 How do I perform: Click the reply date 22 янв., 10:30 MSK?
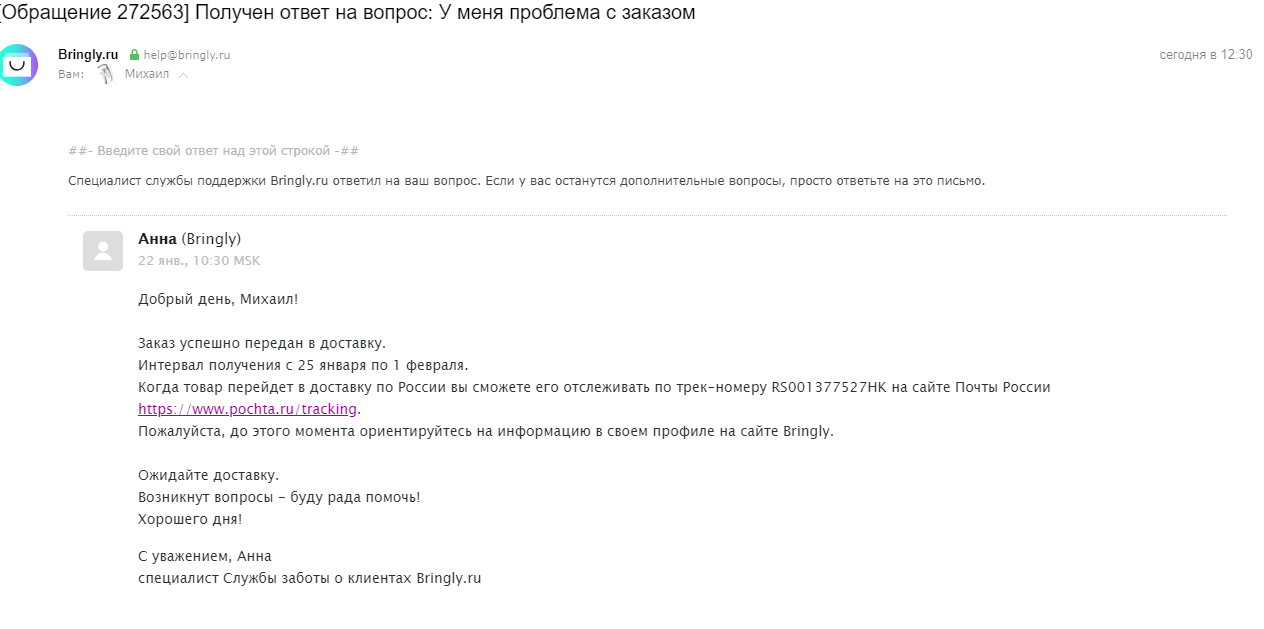[x=199, y=261]
